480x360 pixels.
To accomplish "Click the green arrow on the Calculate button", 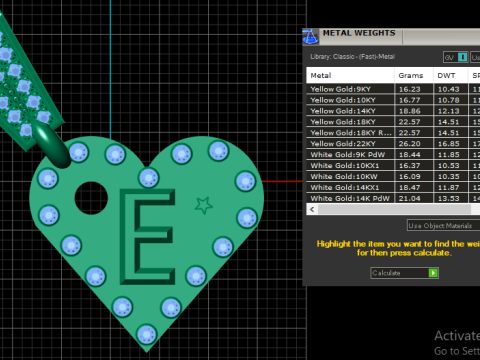I will (x=433, y=273).
